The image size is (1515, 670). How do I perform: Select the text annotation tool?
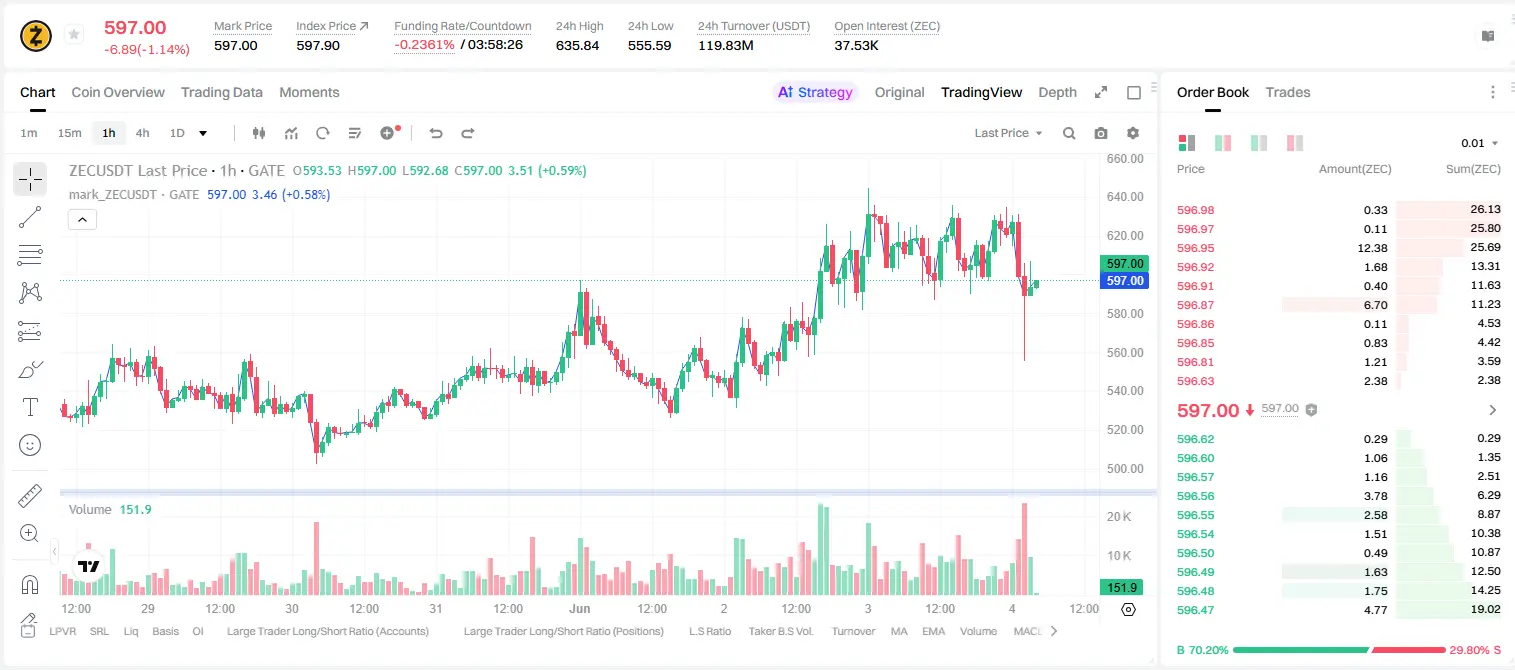coord(30,407)
